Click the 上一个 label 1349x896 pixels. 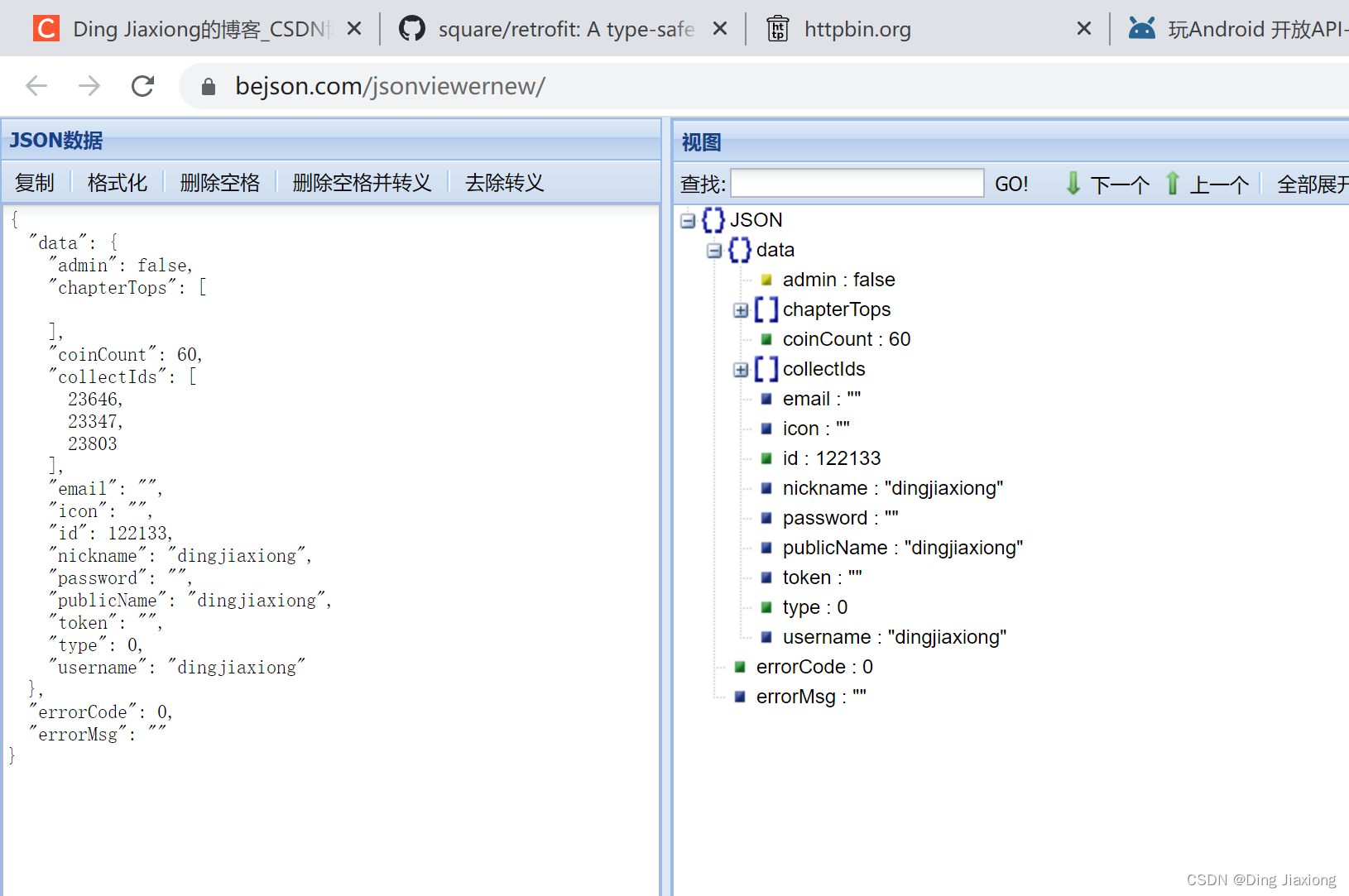point(1219,184)
